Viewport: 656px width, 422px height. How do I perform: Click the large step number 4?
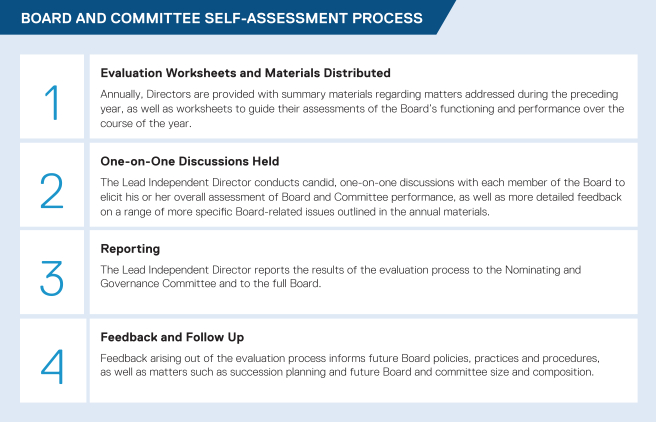point(52,364)
